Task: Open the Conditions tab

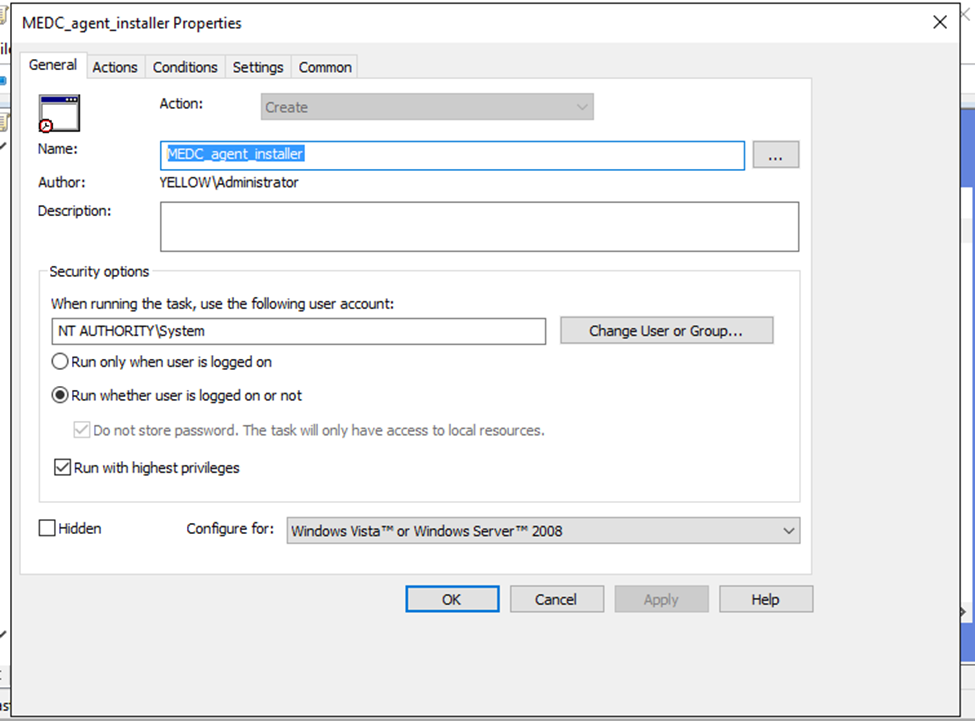Action: 185,67
